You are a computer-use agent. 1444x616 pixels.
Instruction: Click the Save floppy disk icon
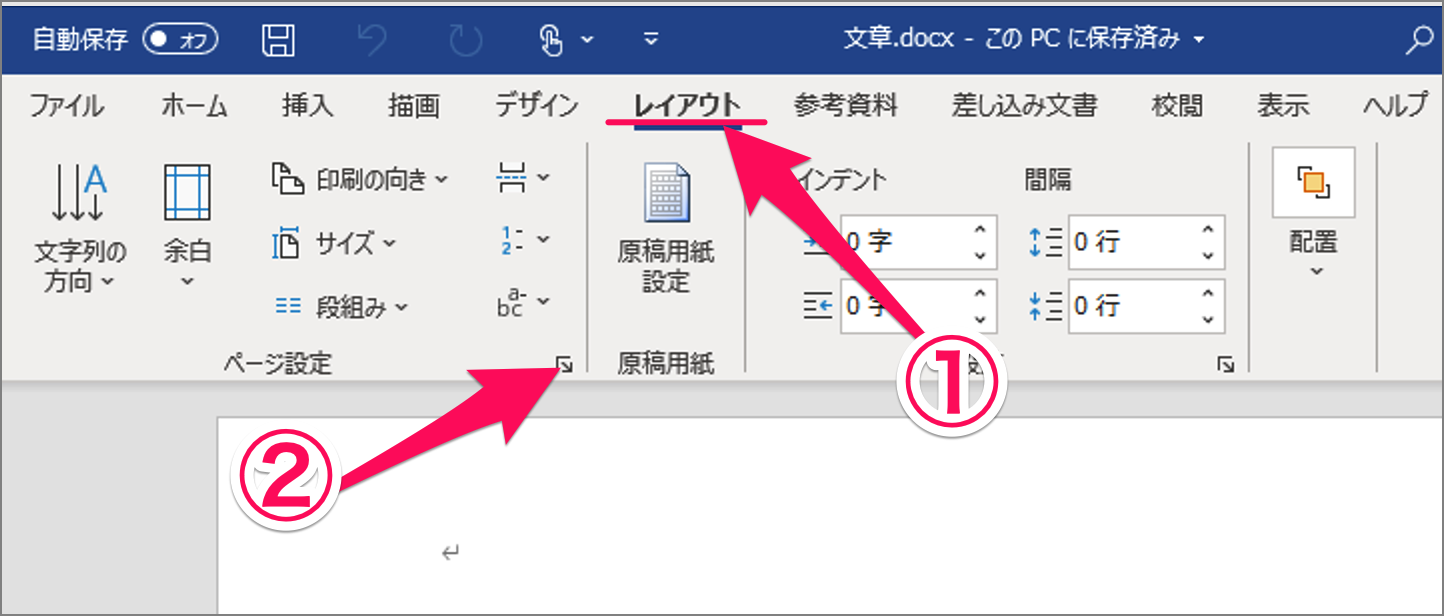pos(278,39)
